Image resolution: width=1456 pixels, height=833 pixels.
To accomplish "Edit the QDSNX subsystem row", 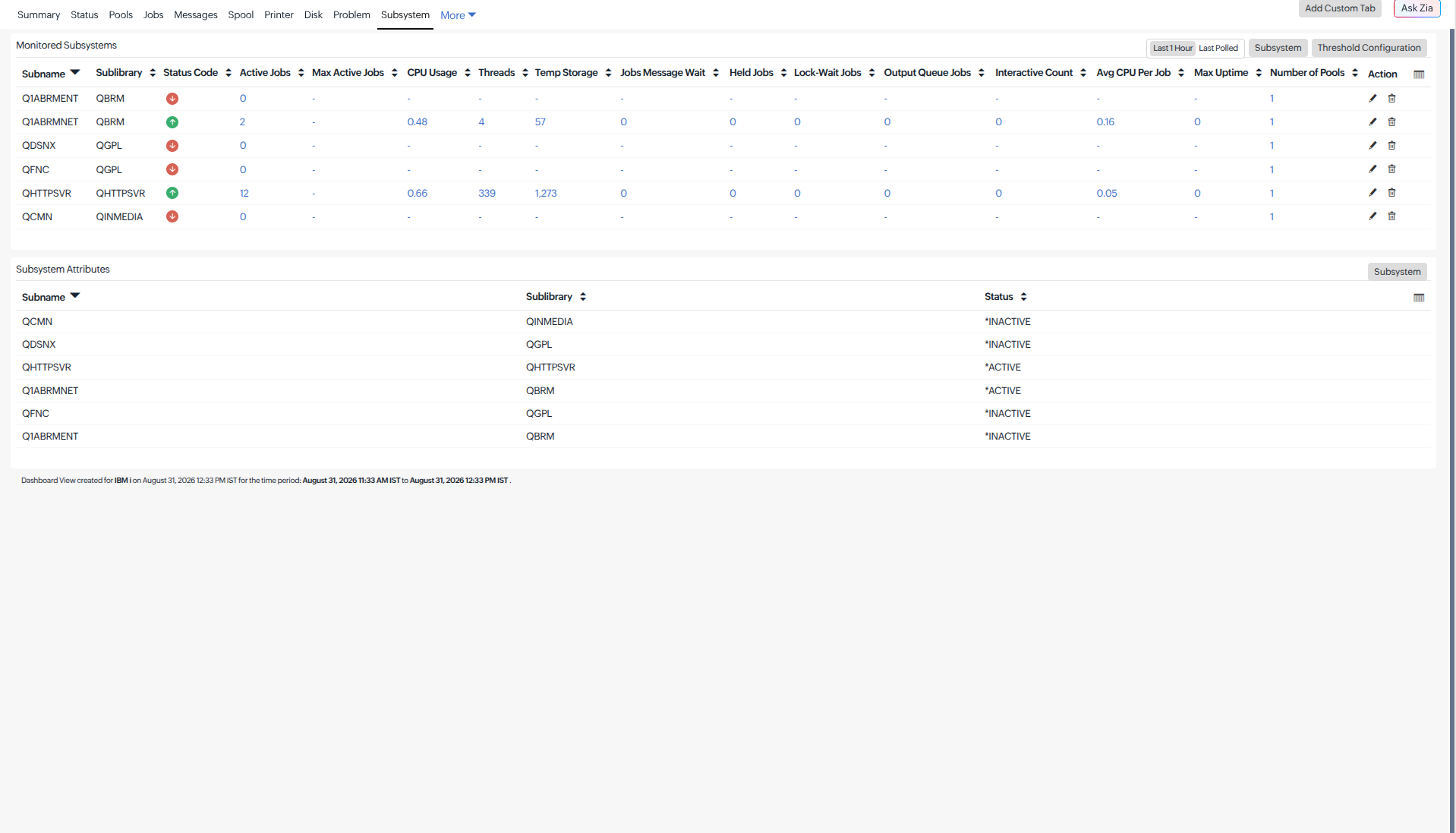I will [x=1372, y=145].
